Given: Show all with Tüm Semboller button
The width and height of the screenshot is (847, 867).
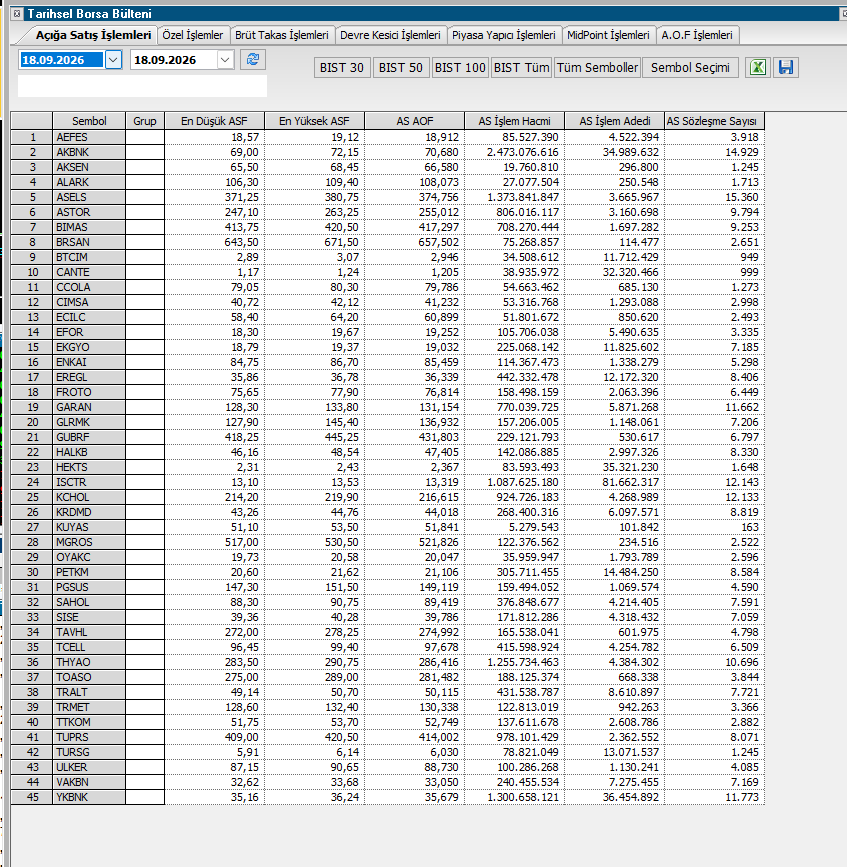Looking at the screenshot, I should coord(597,67).
